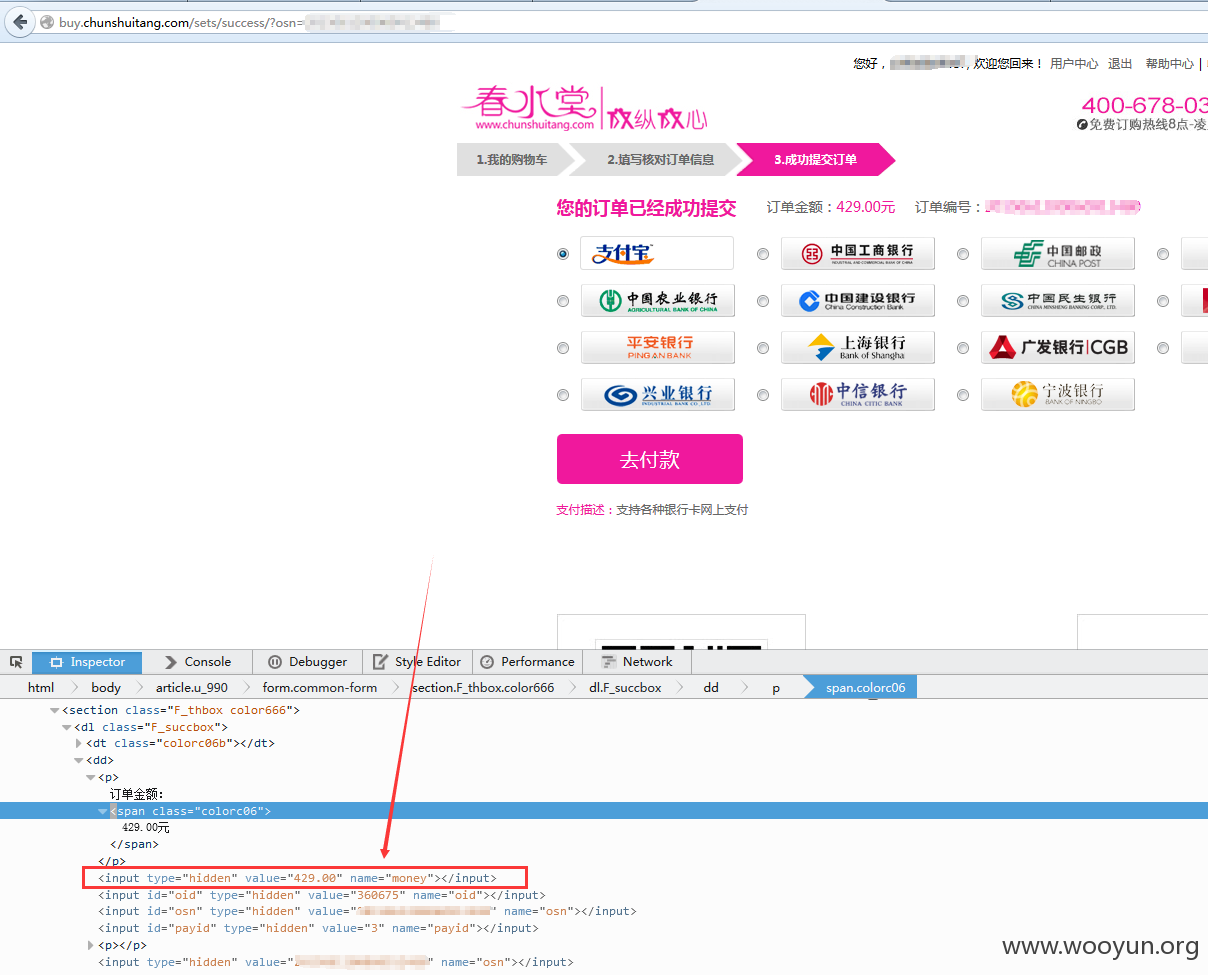
Task: Select body in the breadcrumb
Action: [x=106, y=688]
